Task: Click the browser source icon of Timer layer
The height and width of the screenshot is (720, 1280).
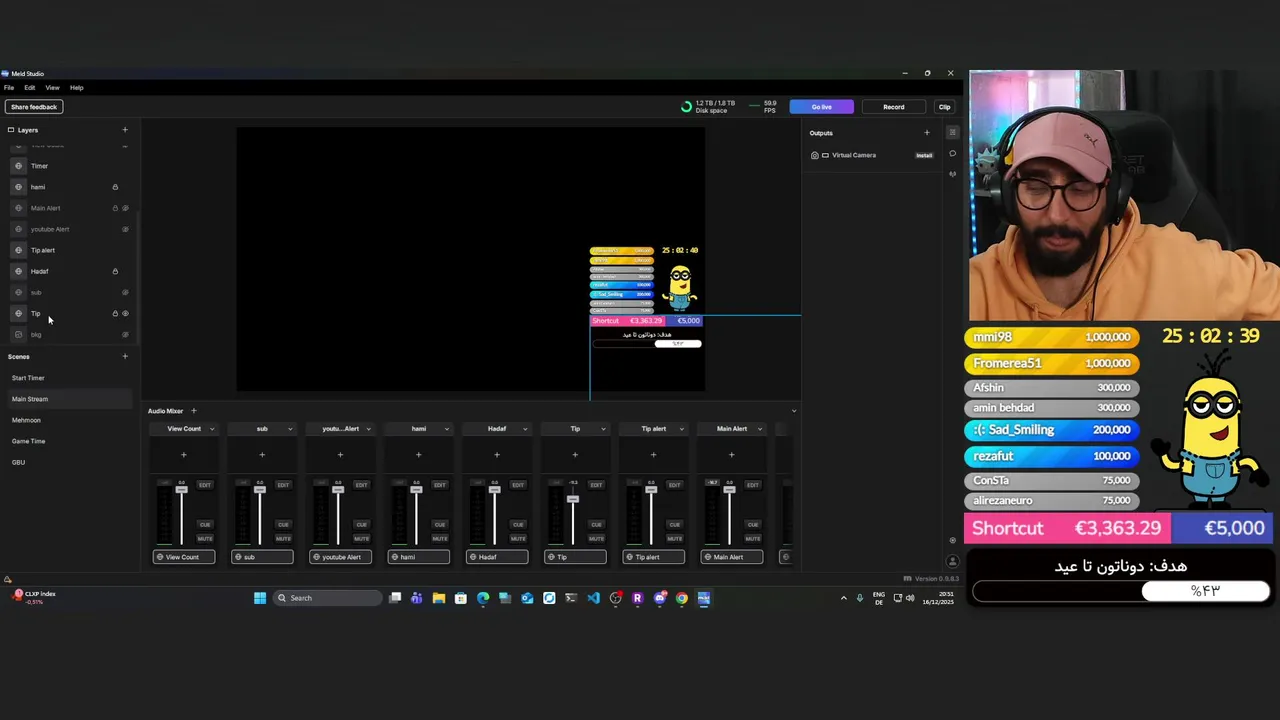Action: pos(18,166)
